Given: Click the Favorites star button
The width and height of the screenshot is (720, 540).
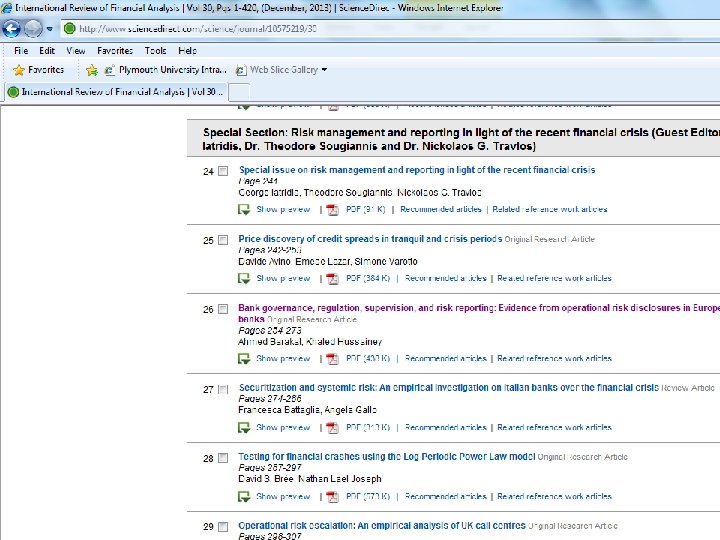Looking at the screenshot, I should [39, 70].
